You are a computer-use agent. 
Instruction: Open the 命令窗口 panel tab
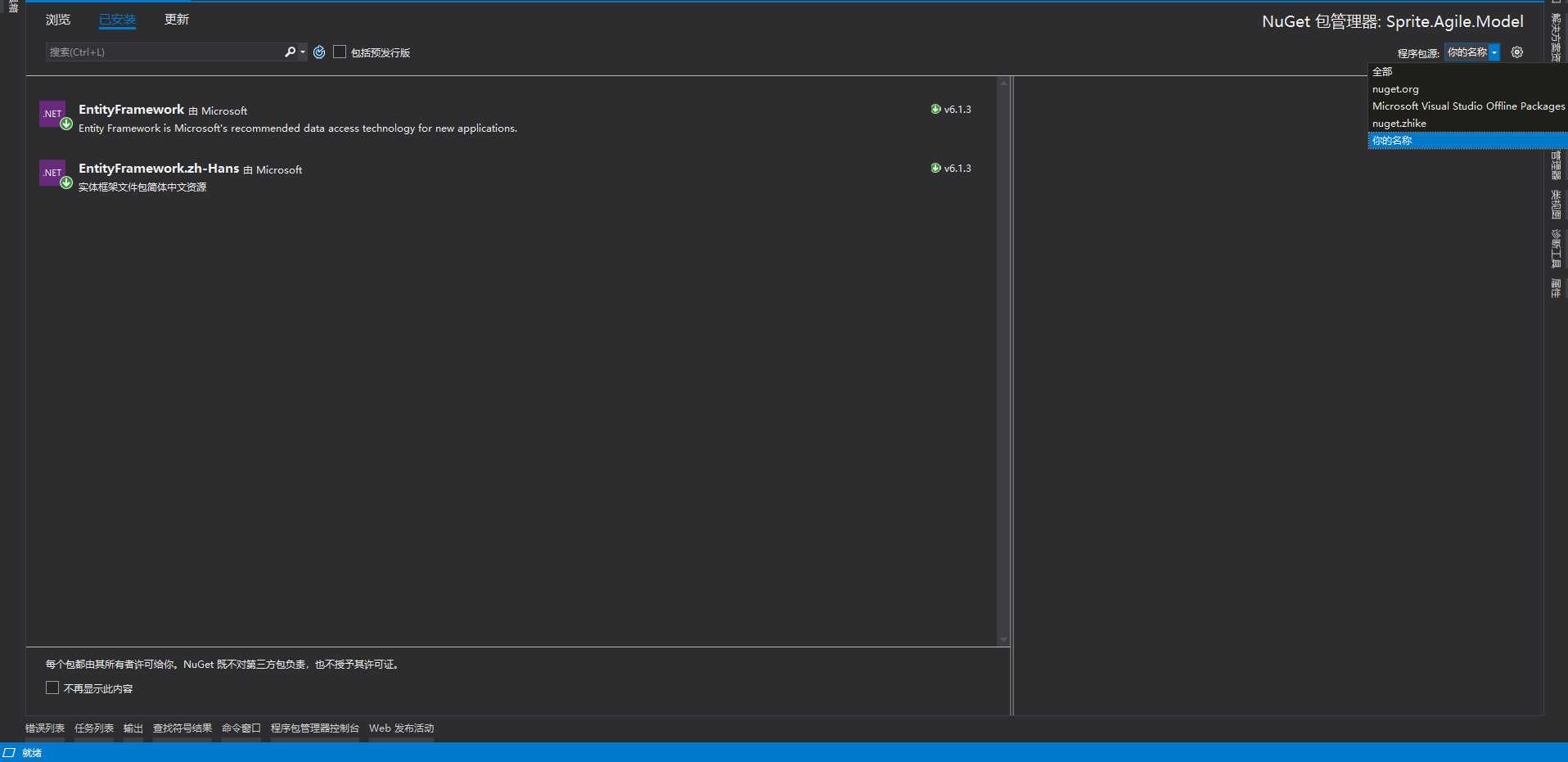[241, 728]
